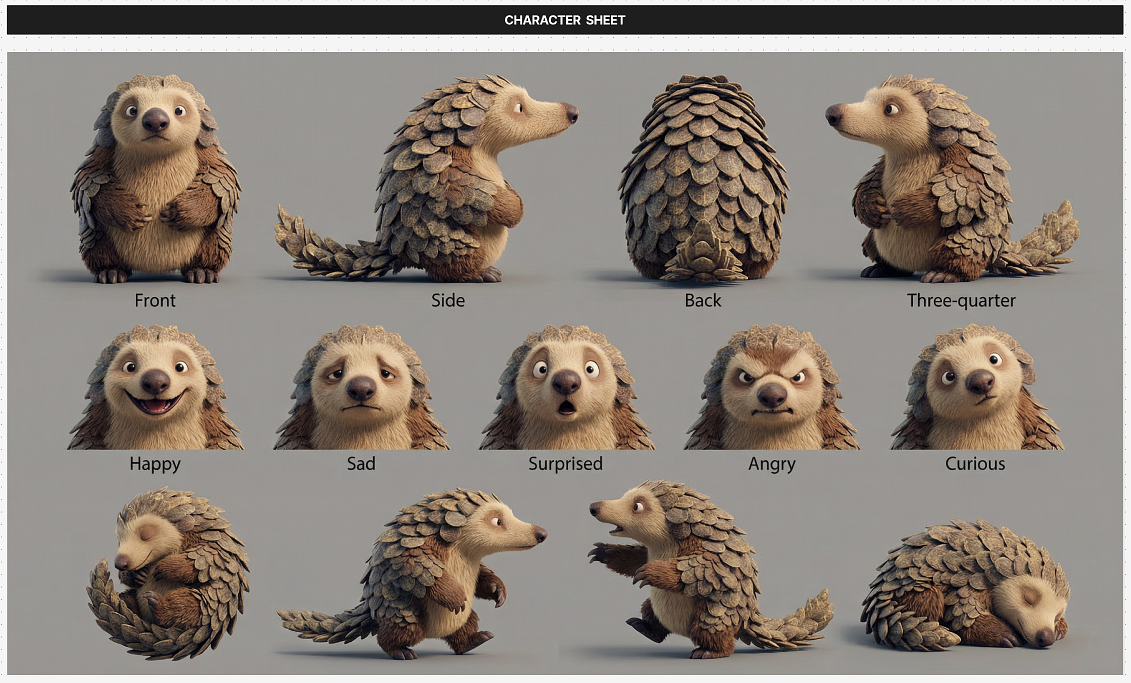
Task: Select the Front view pangolin pose
Action: (x=155, y=180)
